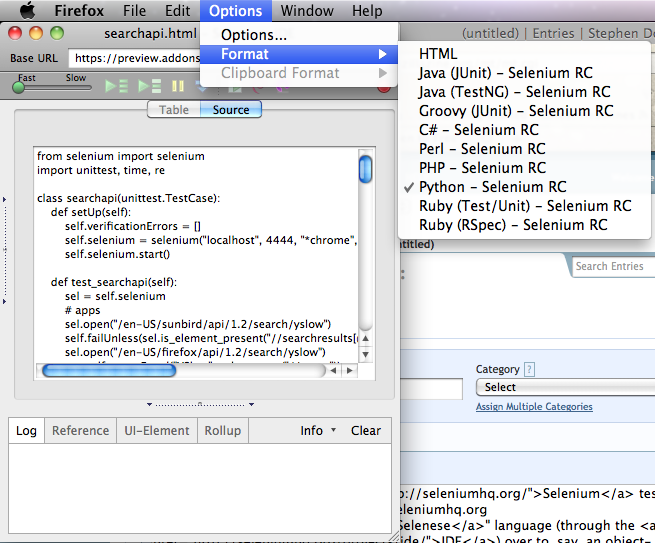Click the horizontal scroll right arrow
The height and width of the screenshot is (543, 655).
click(350, 370)
